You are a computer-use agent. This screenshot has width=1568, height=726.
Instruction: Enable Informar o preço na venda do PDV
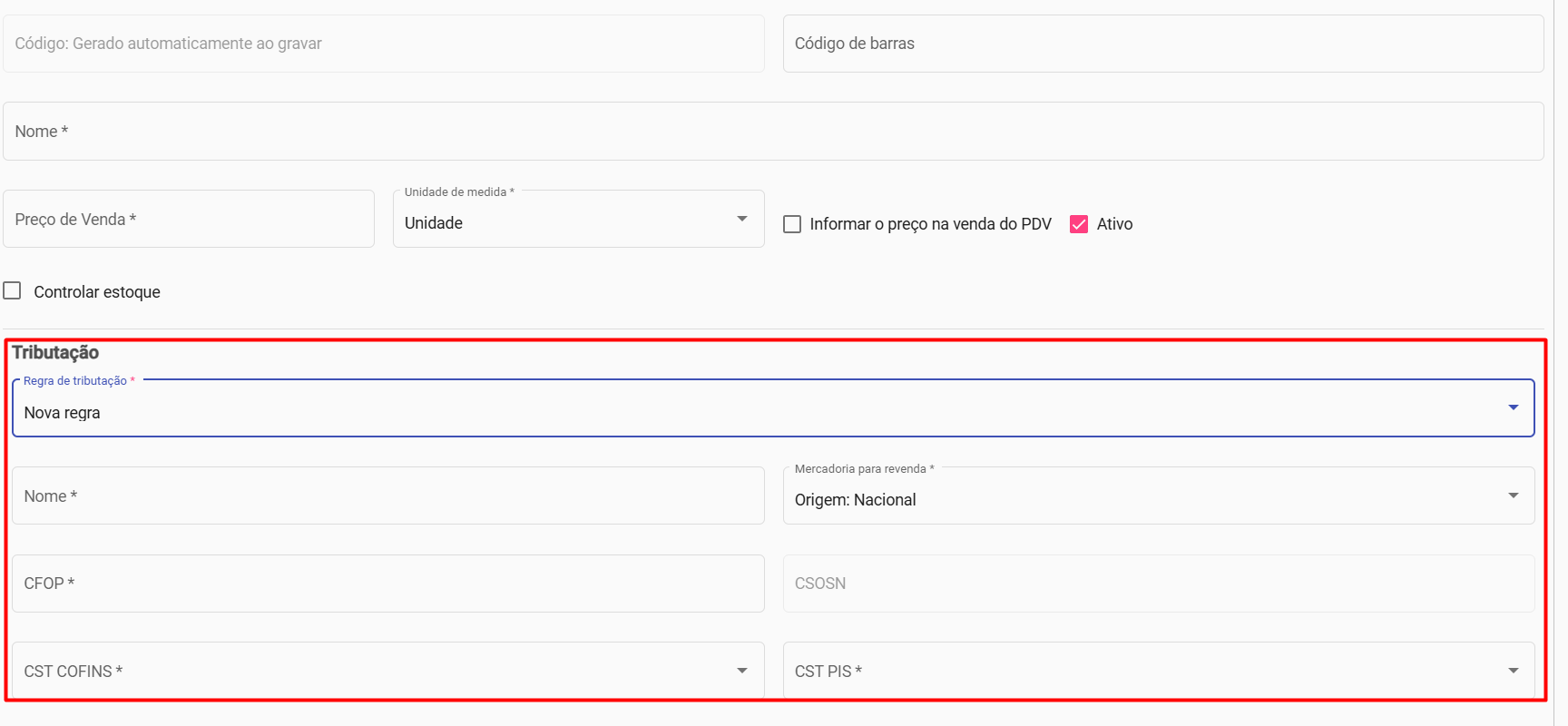(x=792, y=224)
